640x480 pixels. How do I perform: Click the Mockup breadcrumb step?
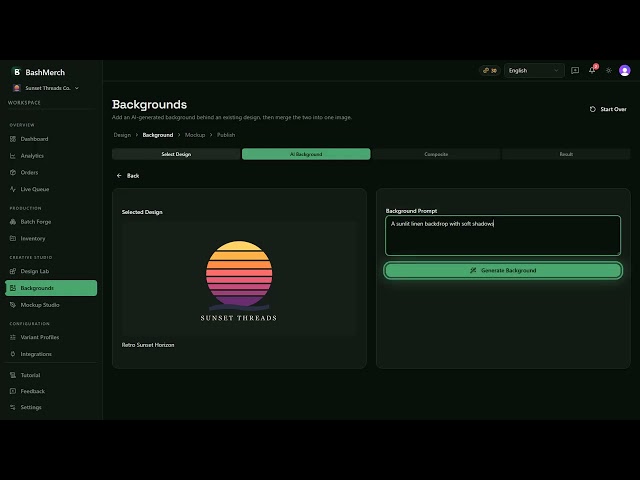pyautogui.click(x=195, y=135)
